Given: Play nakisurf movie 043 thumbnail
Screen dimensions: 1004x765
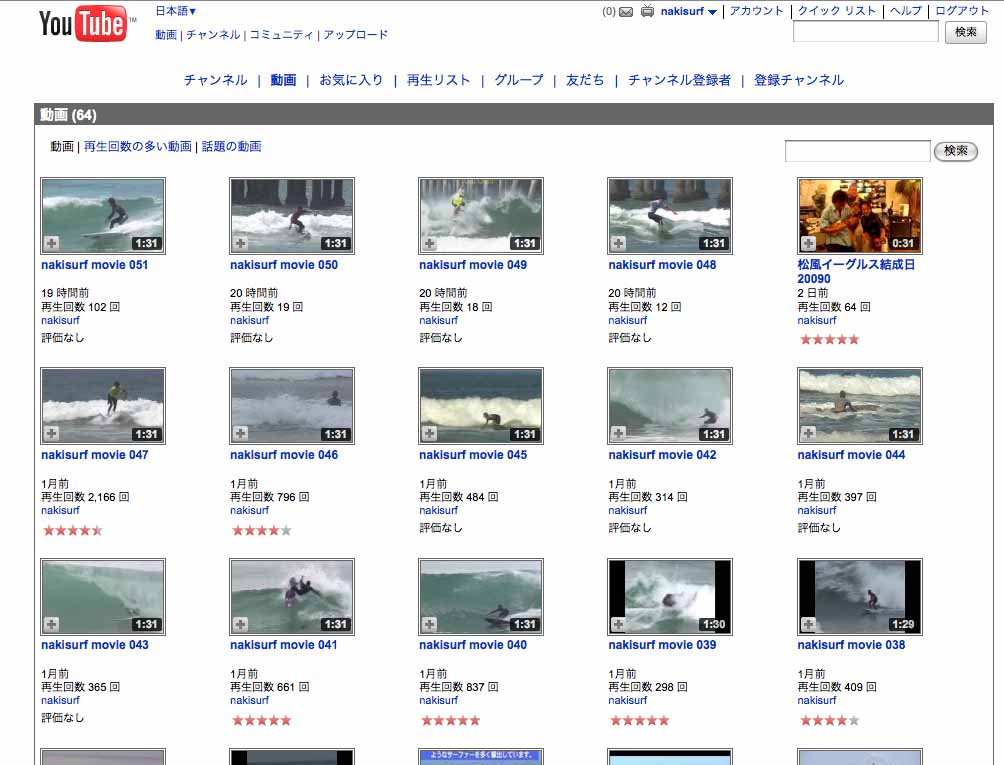Looking at the screenshot, I should point(103,597).
